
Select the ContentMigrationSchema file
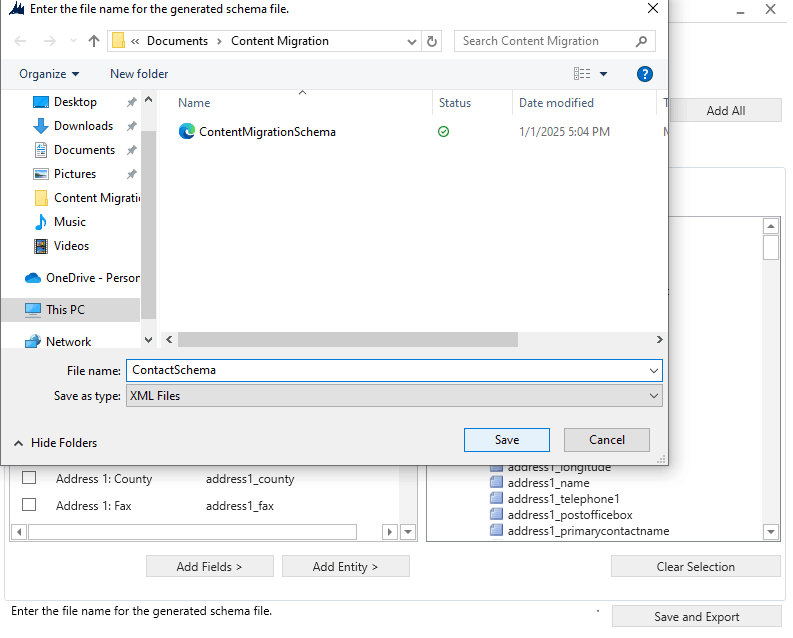(x=267, y=132)
